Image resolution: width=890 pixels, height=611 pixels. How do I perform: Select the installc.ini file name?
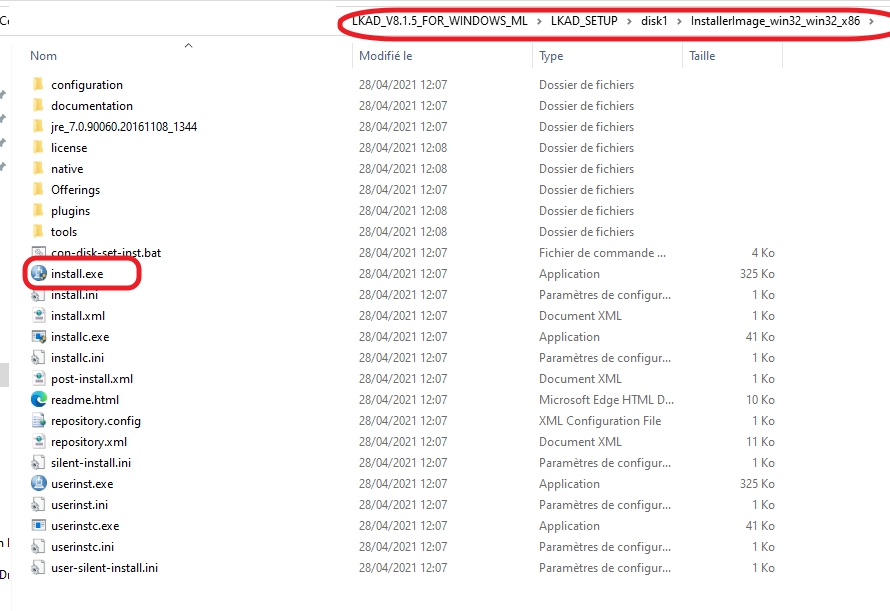[x=77, y=358]
